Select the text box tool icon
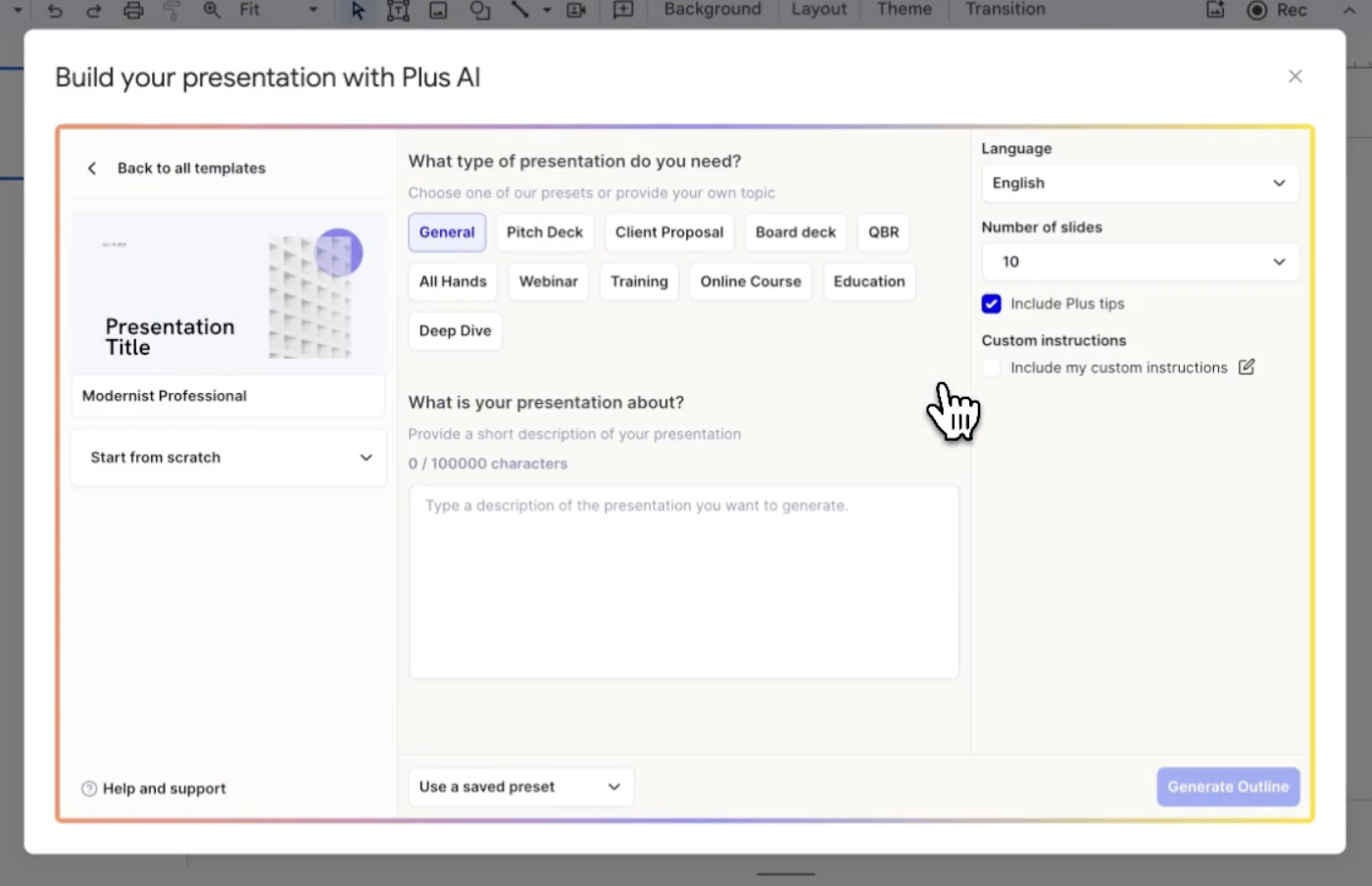The height and width of the screenshot is (886, 1372). (x=398, y=11)
